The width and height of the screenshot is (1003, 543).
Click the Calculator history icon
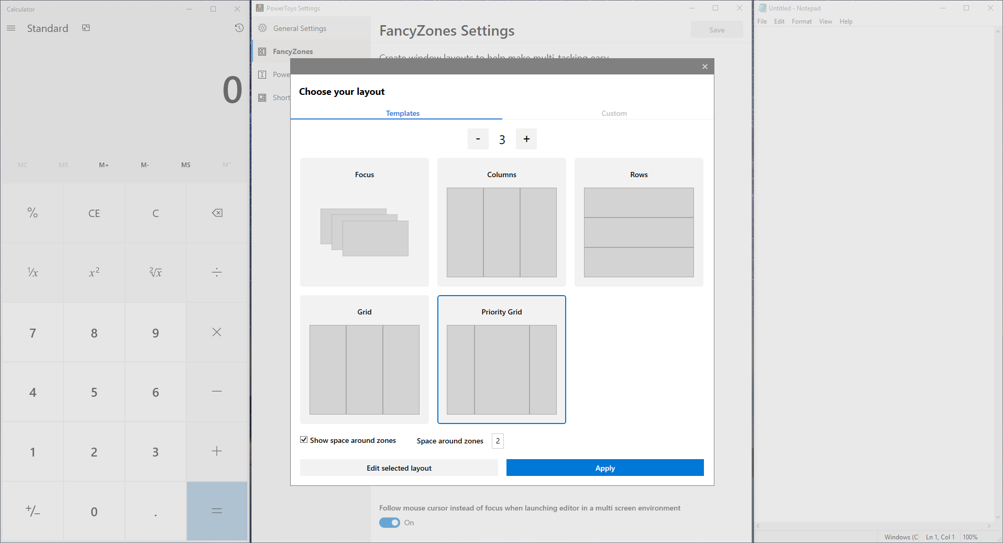239,28
